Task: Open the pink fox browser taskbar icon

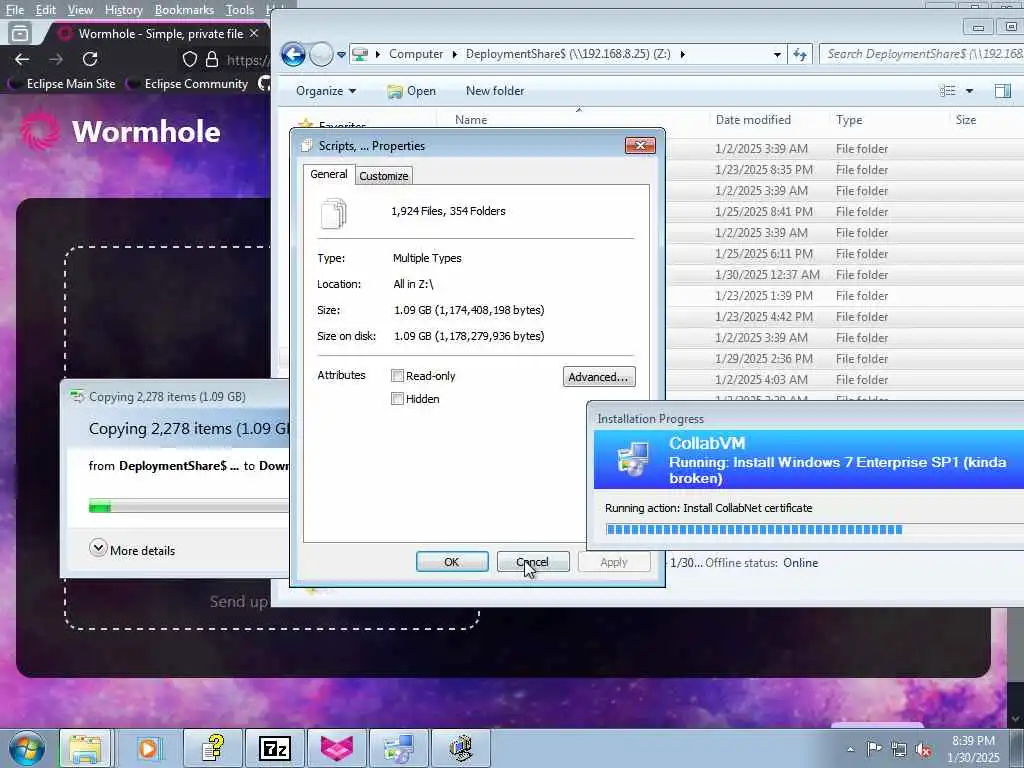Action: coord(337,748)
